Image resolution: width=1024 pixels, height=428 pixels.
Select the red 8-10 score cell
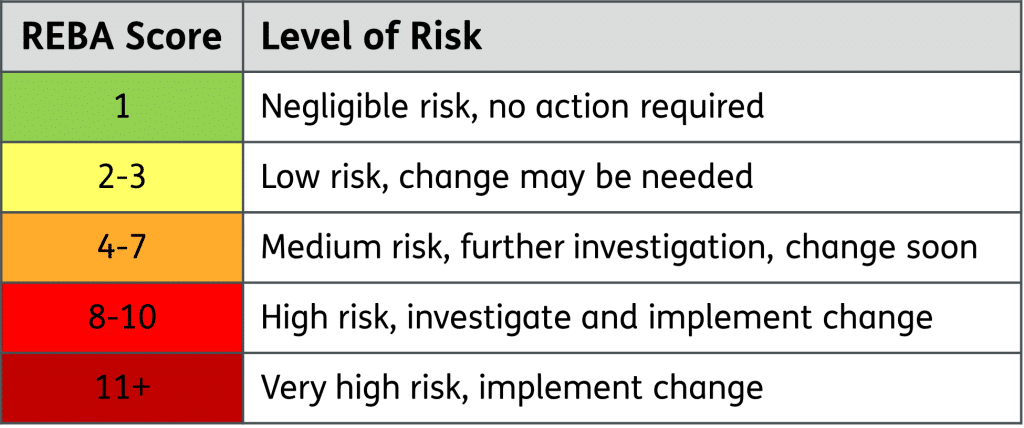click(x=122, y=317)
